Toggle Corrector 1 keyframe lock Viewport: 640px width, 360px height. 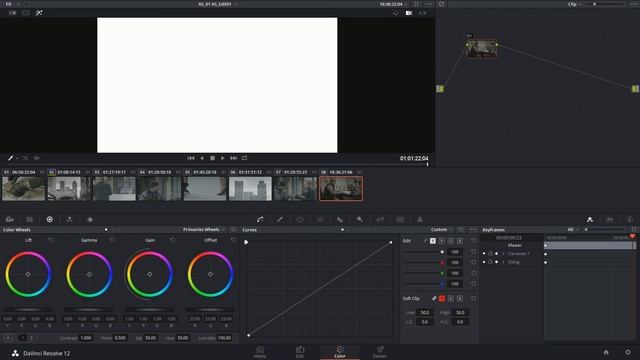pyautogui.click(x=490, y=253)
